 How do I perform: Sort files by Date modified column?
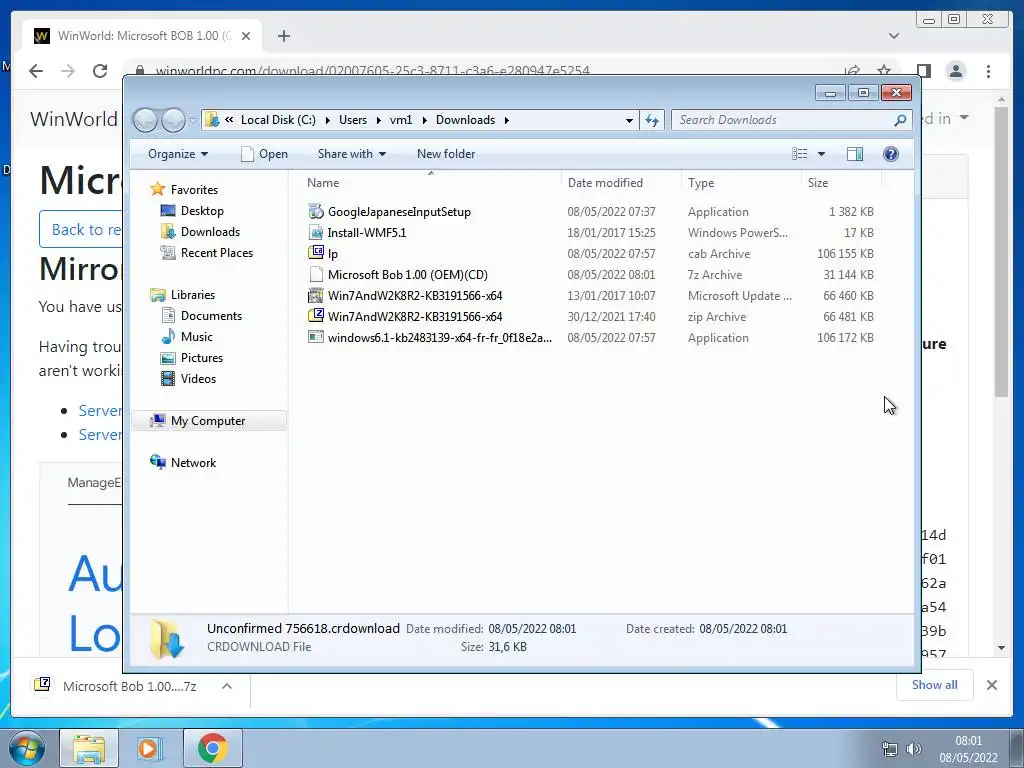click(621, 183)
